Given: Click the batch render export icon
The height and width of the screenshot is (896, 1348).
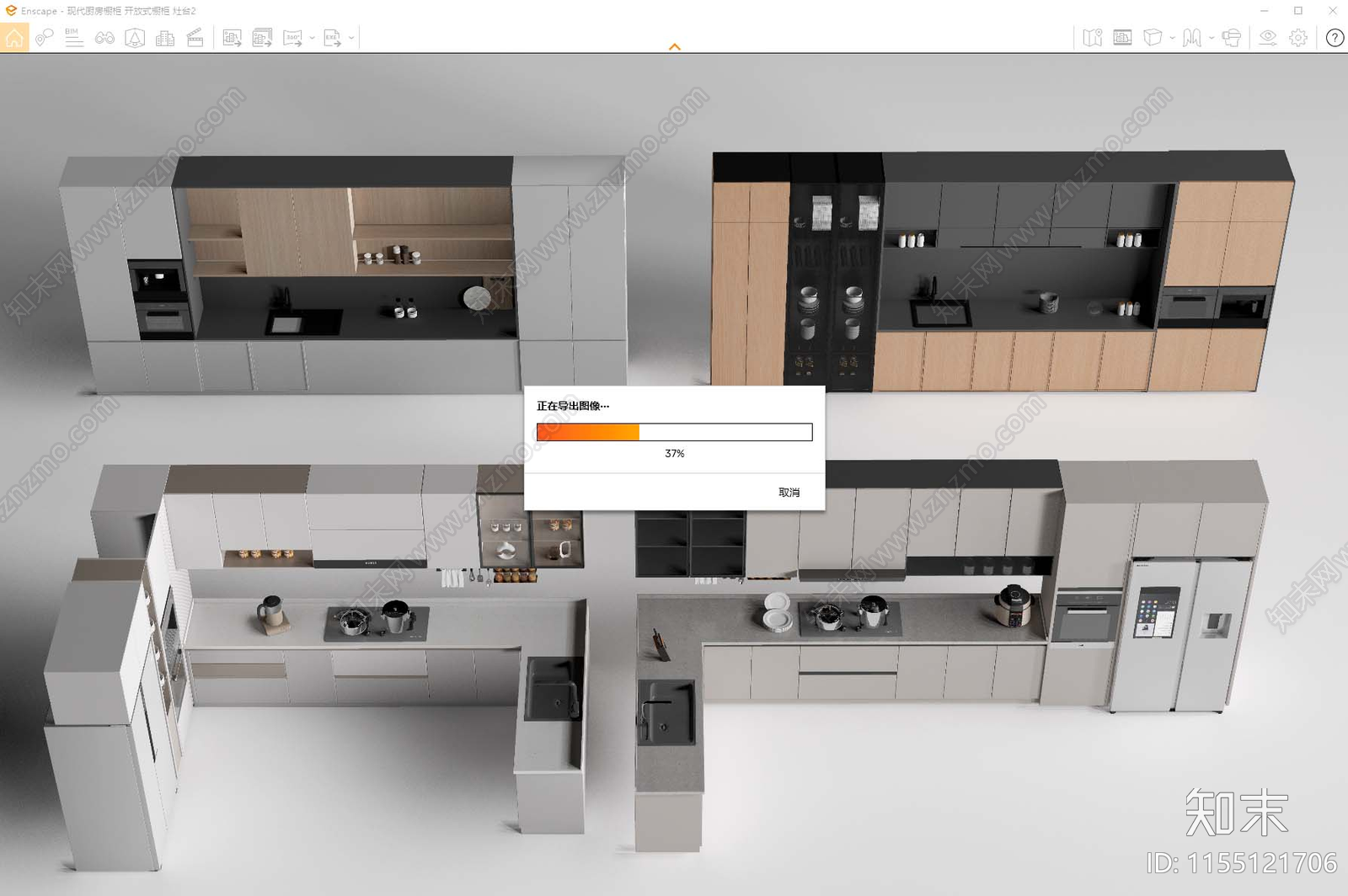Looking at the screenshot, I should 262,38.
